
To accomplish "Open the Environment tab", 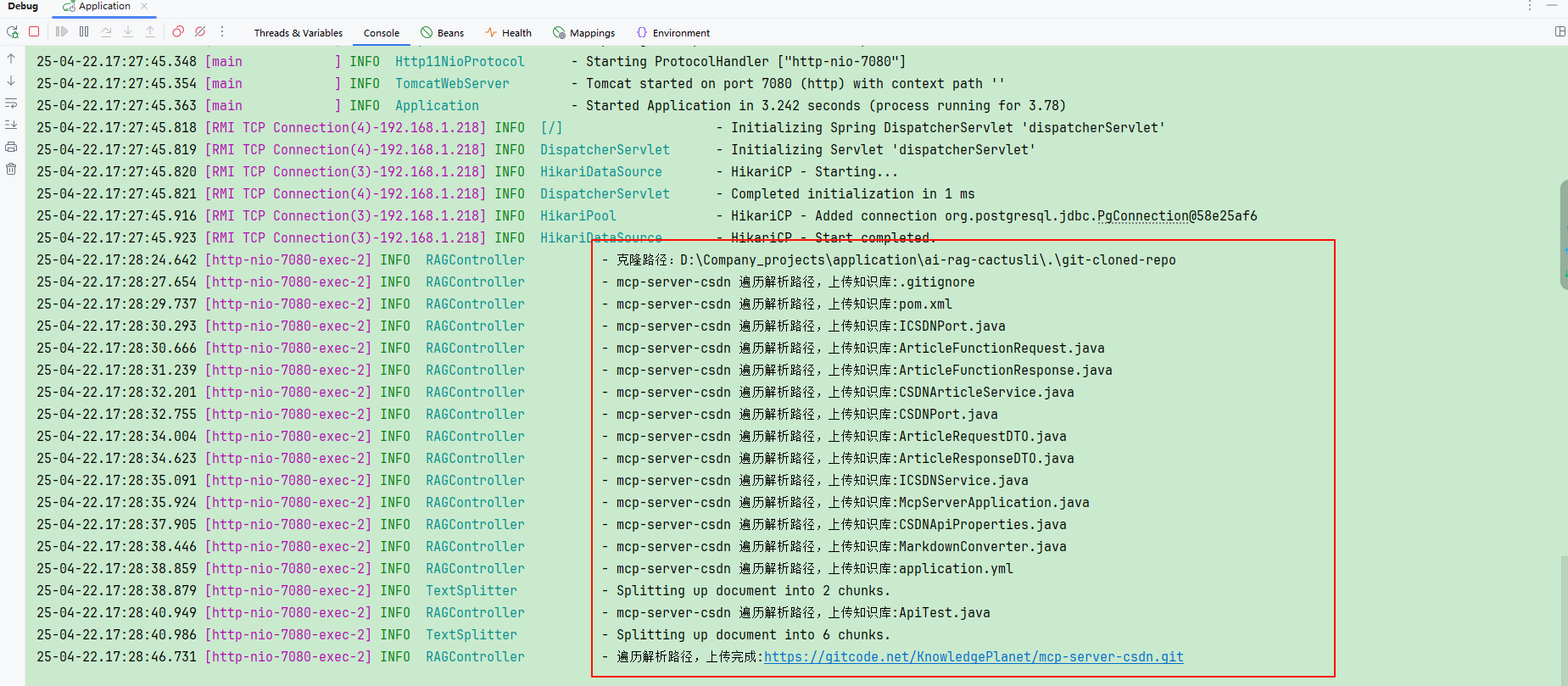I will (x=673, y=33).
